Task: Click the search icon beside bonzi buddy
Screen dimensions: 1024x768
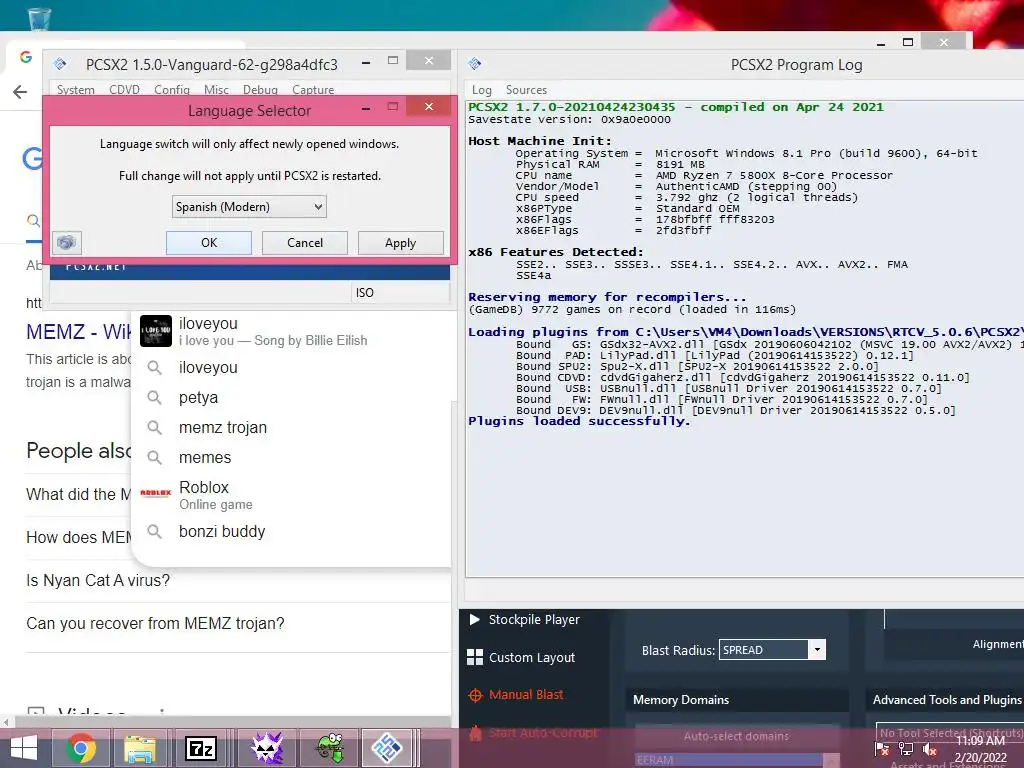Action: 154,531
